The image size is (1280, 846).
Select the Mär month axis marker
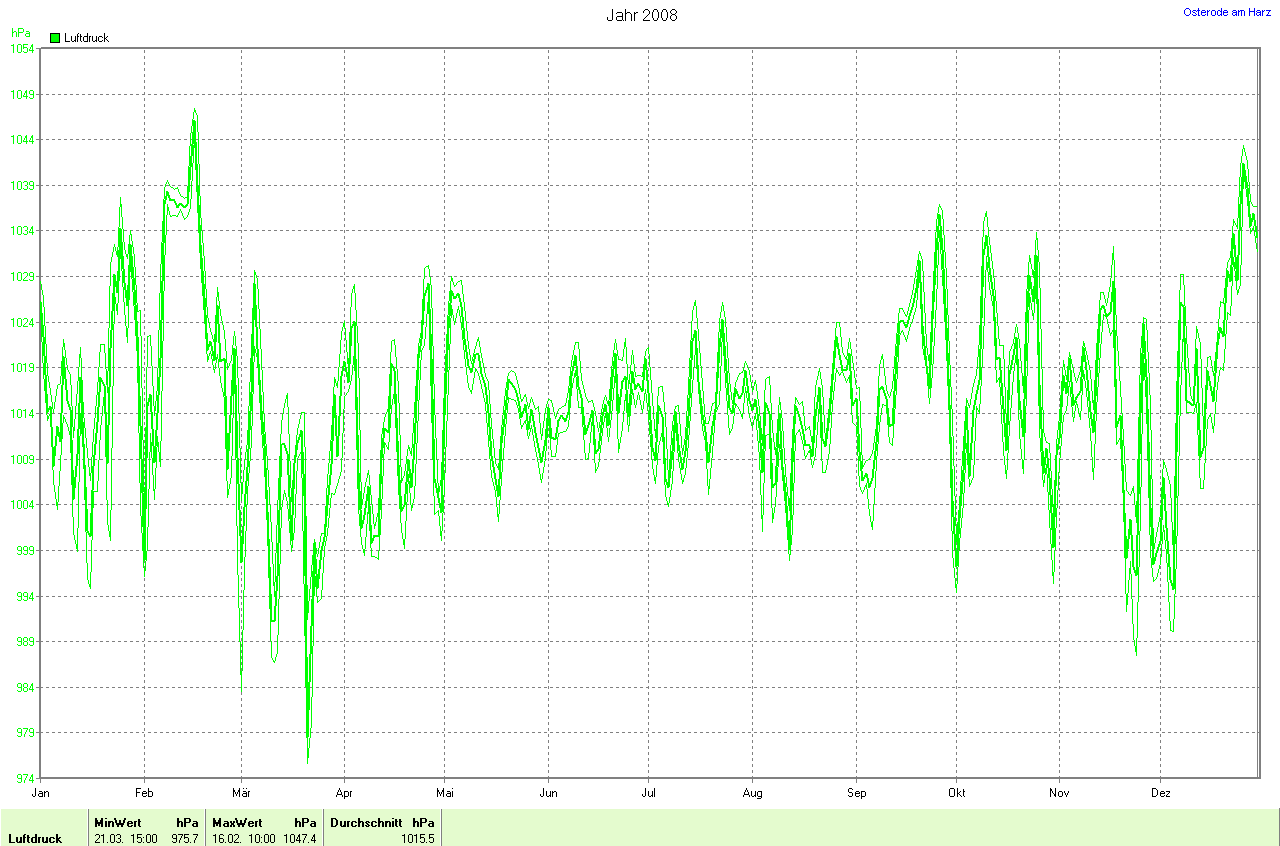(x=241, y=793)
